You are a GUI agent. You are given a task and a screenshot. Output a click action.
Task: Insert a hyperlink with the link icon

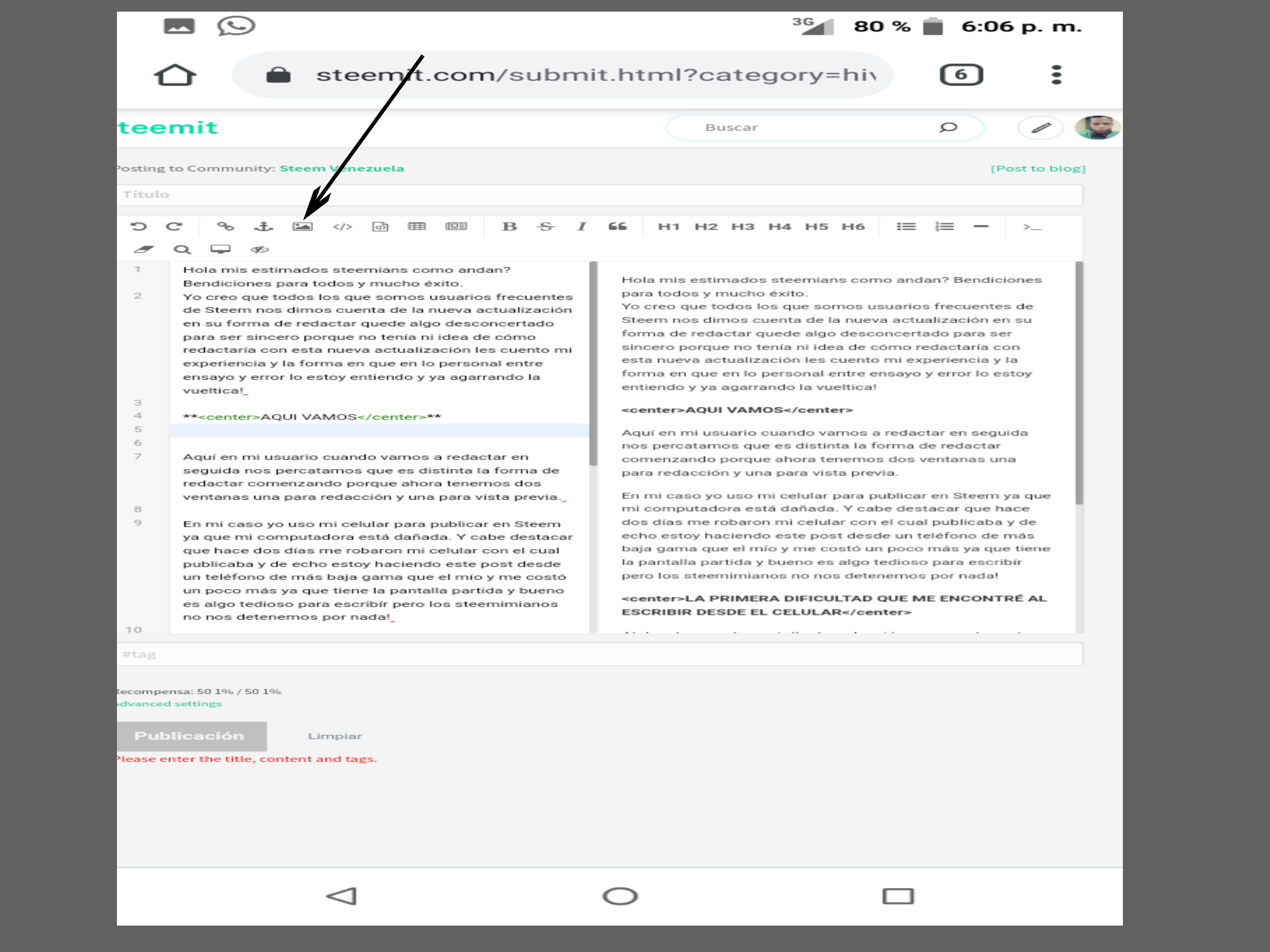click(x=225, y=226)
